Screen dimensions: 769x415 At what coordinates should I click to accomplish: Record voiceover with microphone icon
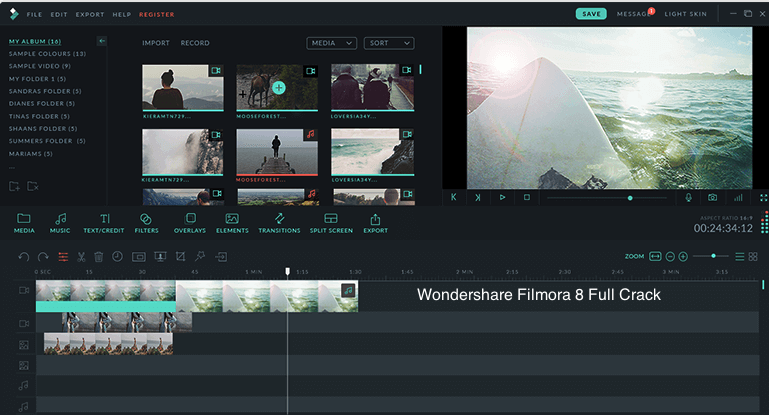tap(689, 197)
